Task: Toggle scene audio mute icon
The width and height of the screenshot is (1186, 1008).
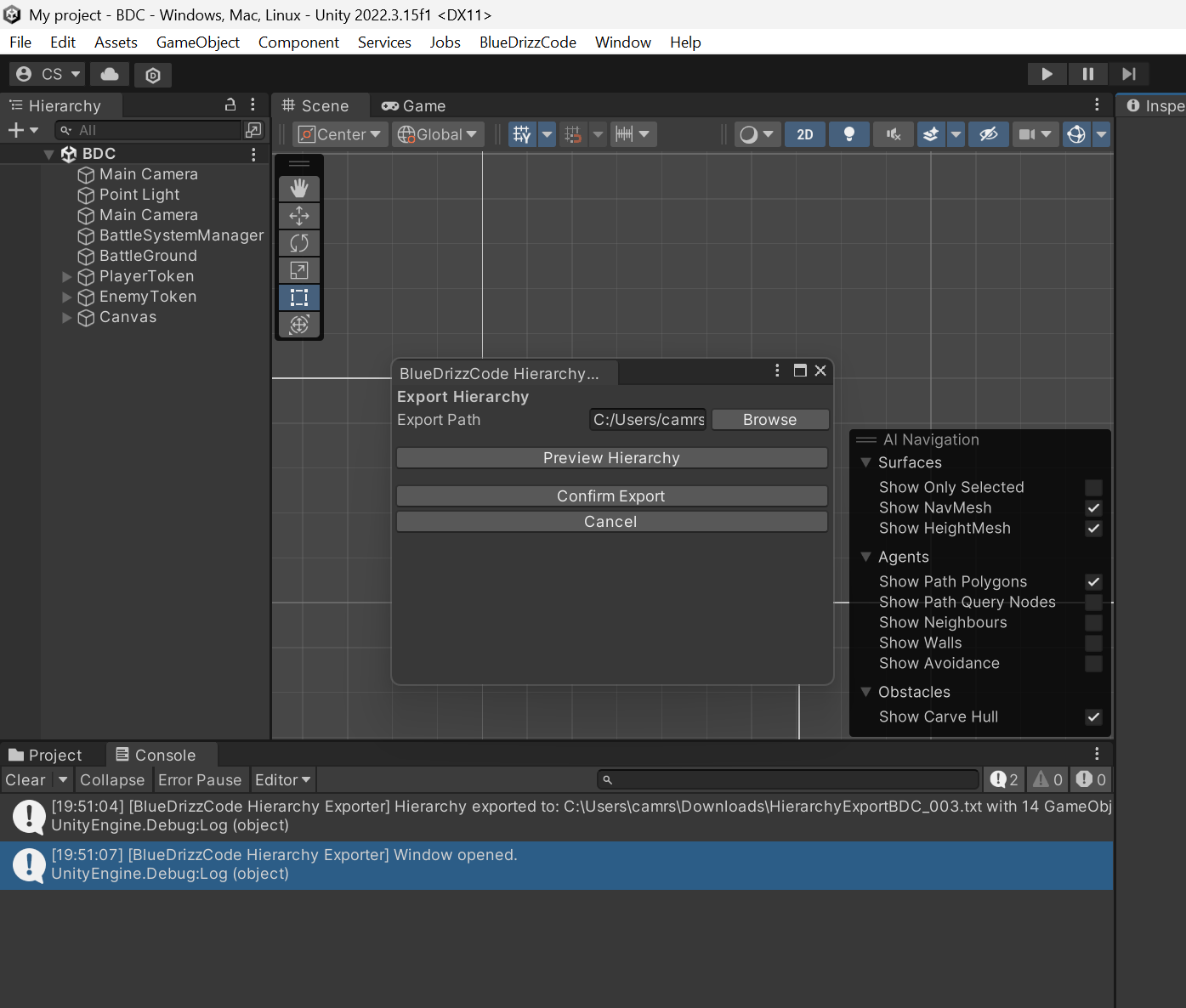Action: (x=894, y=134)
